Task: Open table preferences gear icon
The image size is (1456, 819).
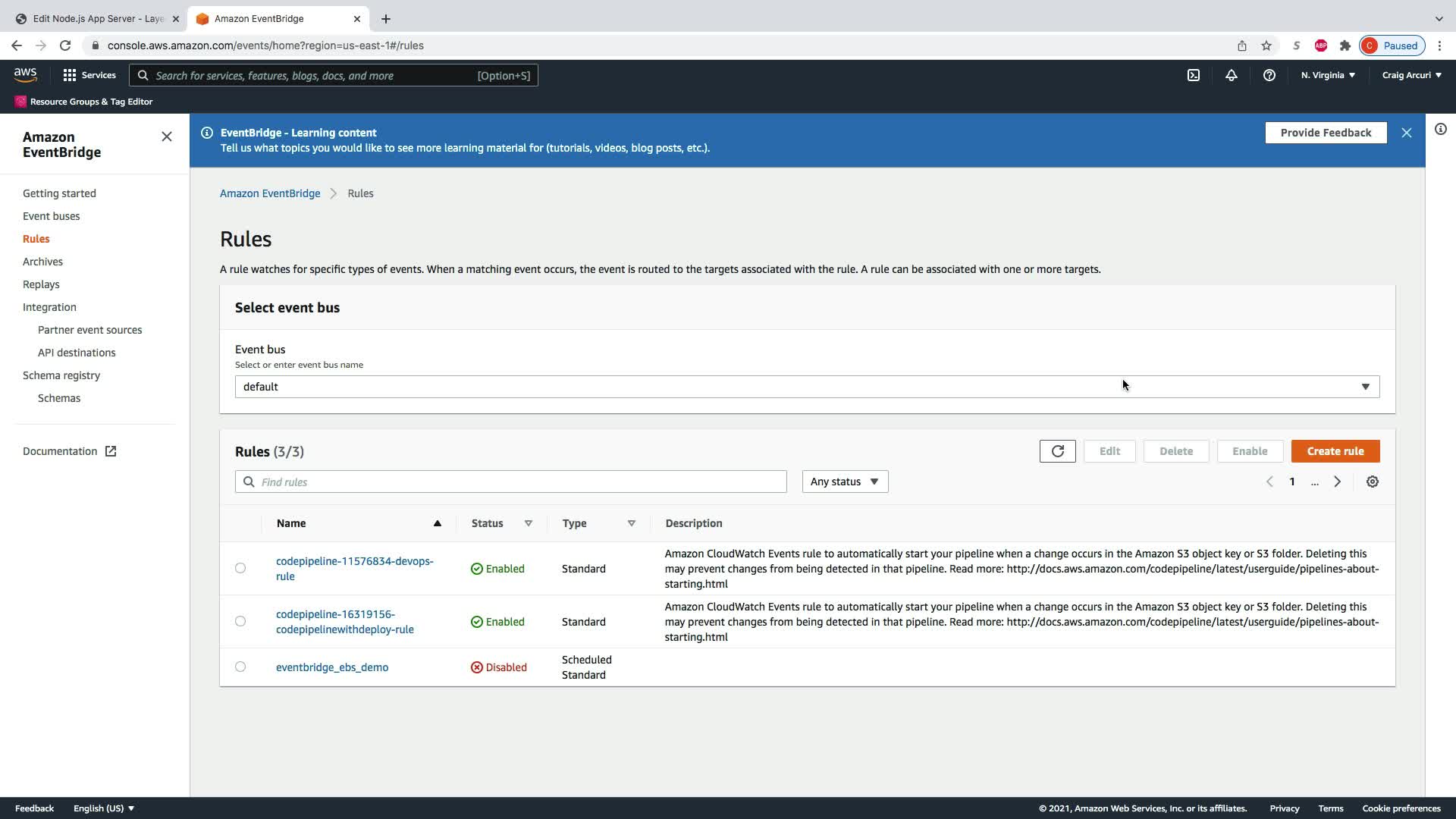Action: [1372, 482]
